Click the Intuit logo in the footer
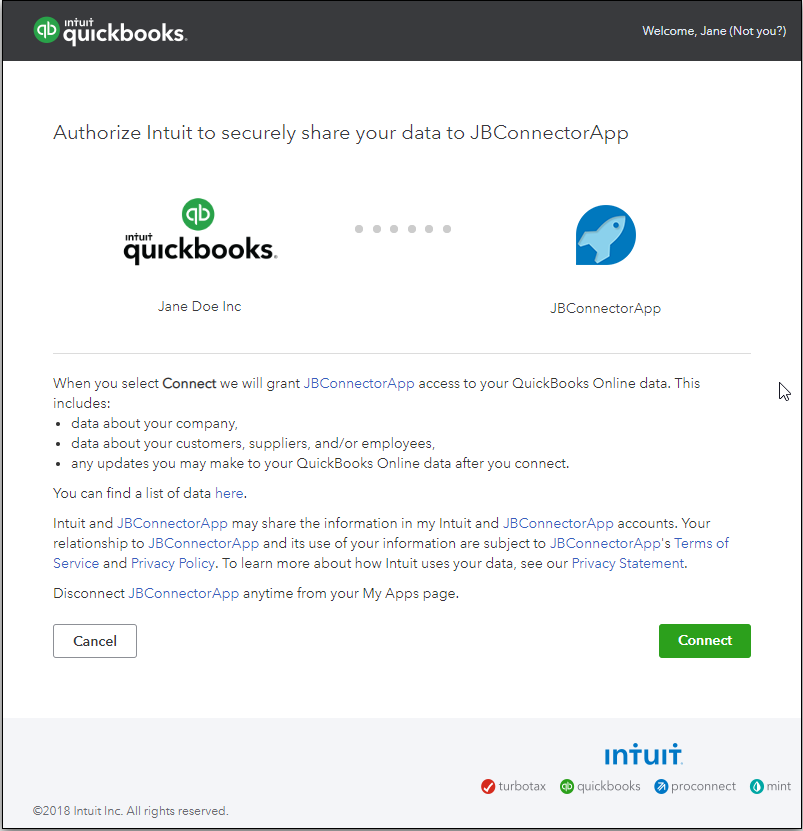The height and width of the screenshot is (831, 803). [643, 754]
